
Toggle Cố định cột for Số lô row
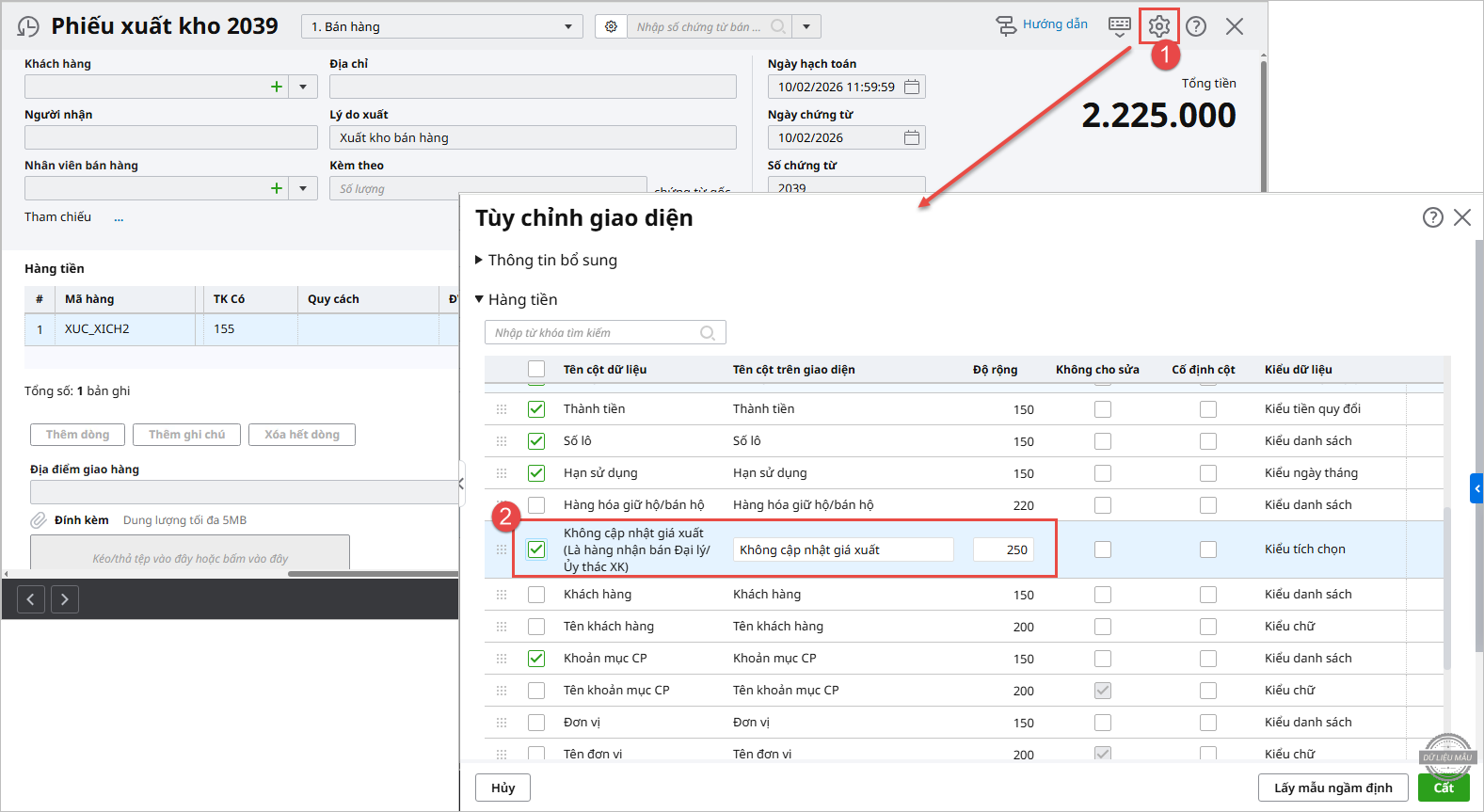point(1208,441)
